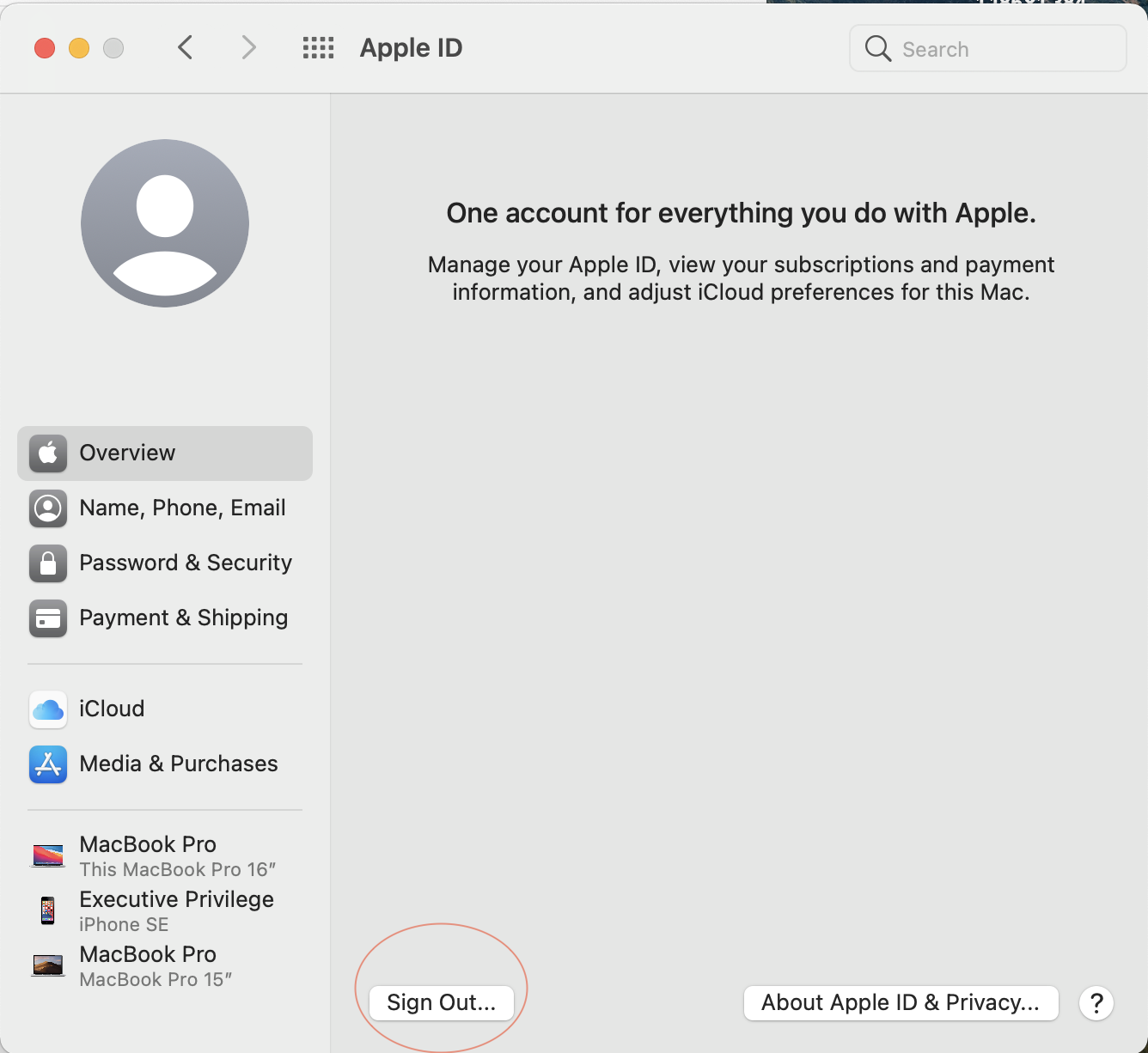This screenshot has width=1148, height=1053.
Task: Select the MacBook Pro 15″ device
Action: coord(165,965)
